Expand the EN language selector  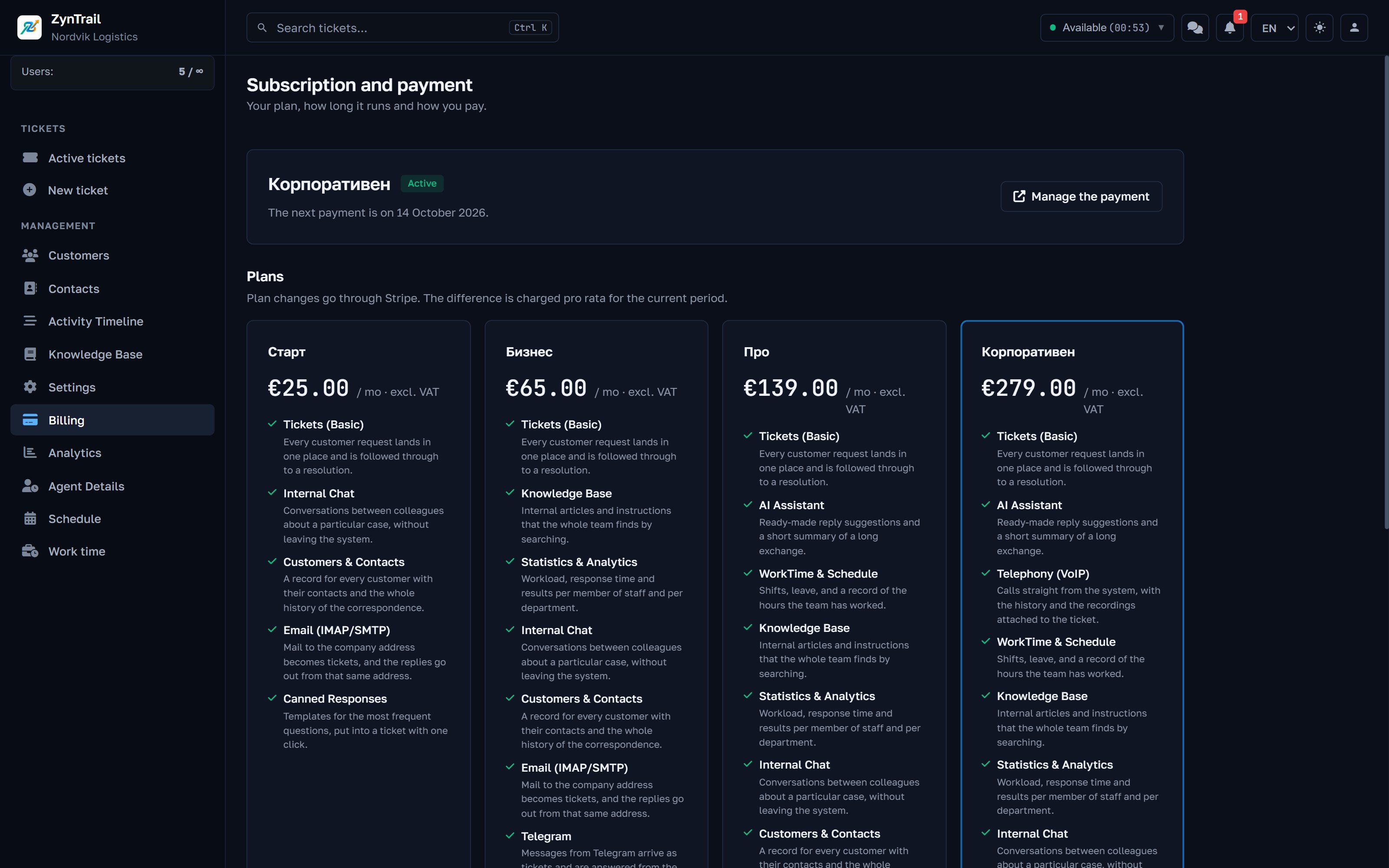point(1274,27)
